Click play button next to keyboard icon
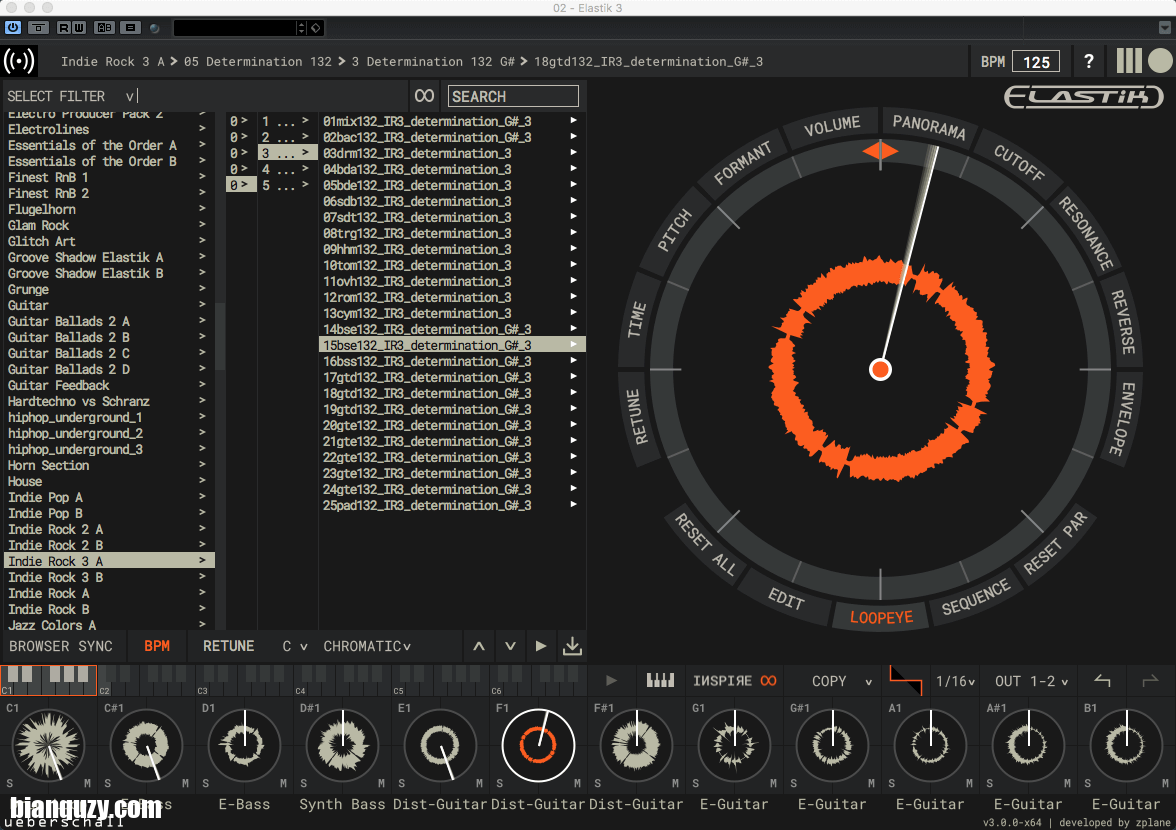 [611, 681]
